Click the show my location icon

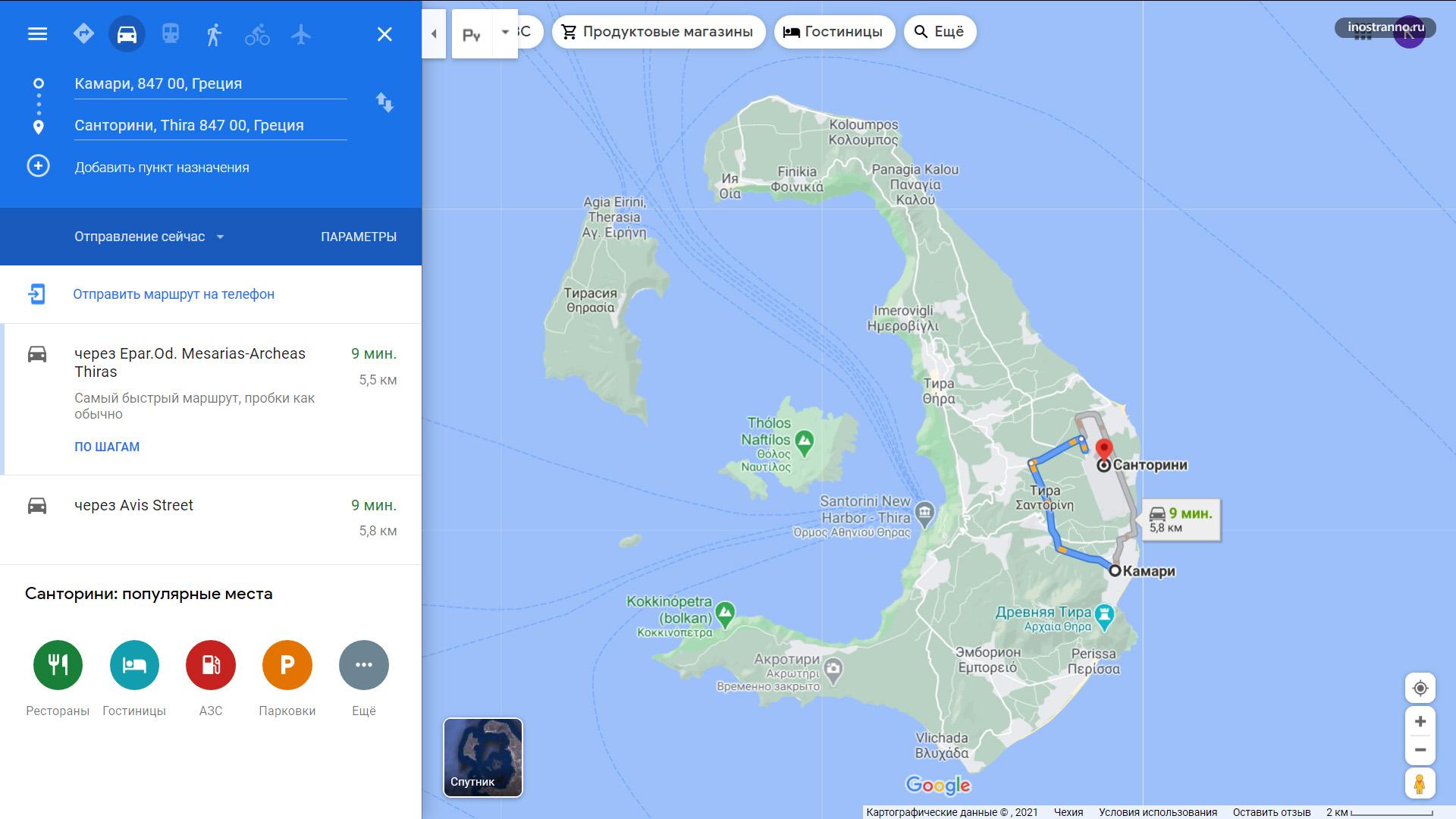[1420, 688]
